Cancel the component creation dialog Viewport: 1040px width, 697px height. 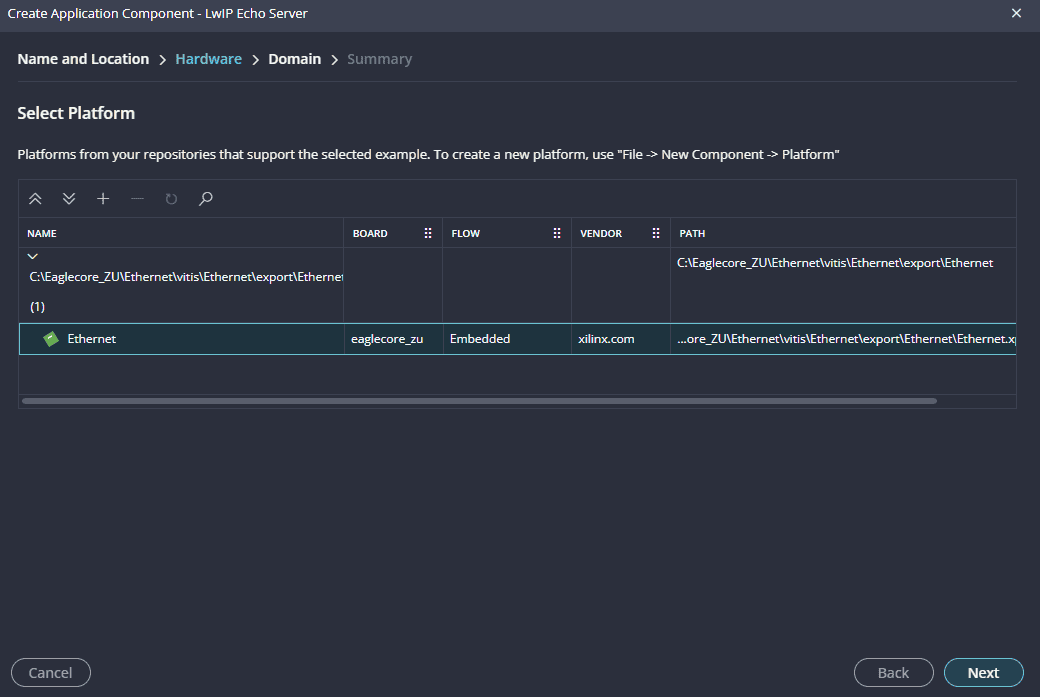click(x=51, y=673)
